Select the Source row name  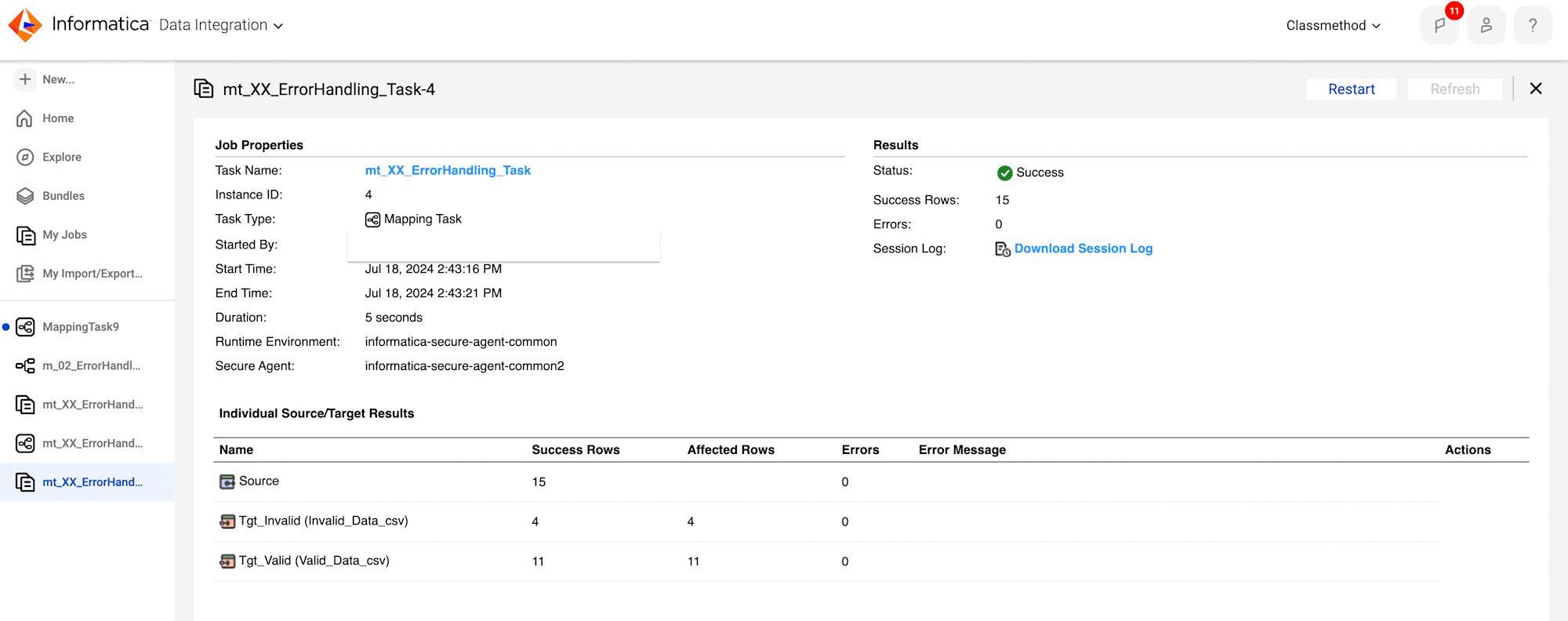(259, 481)
